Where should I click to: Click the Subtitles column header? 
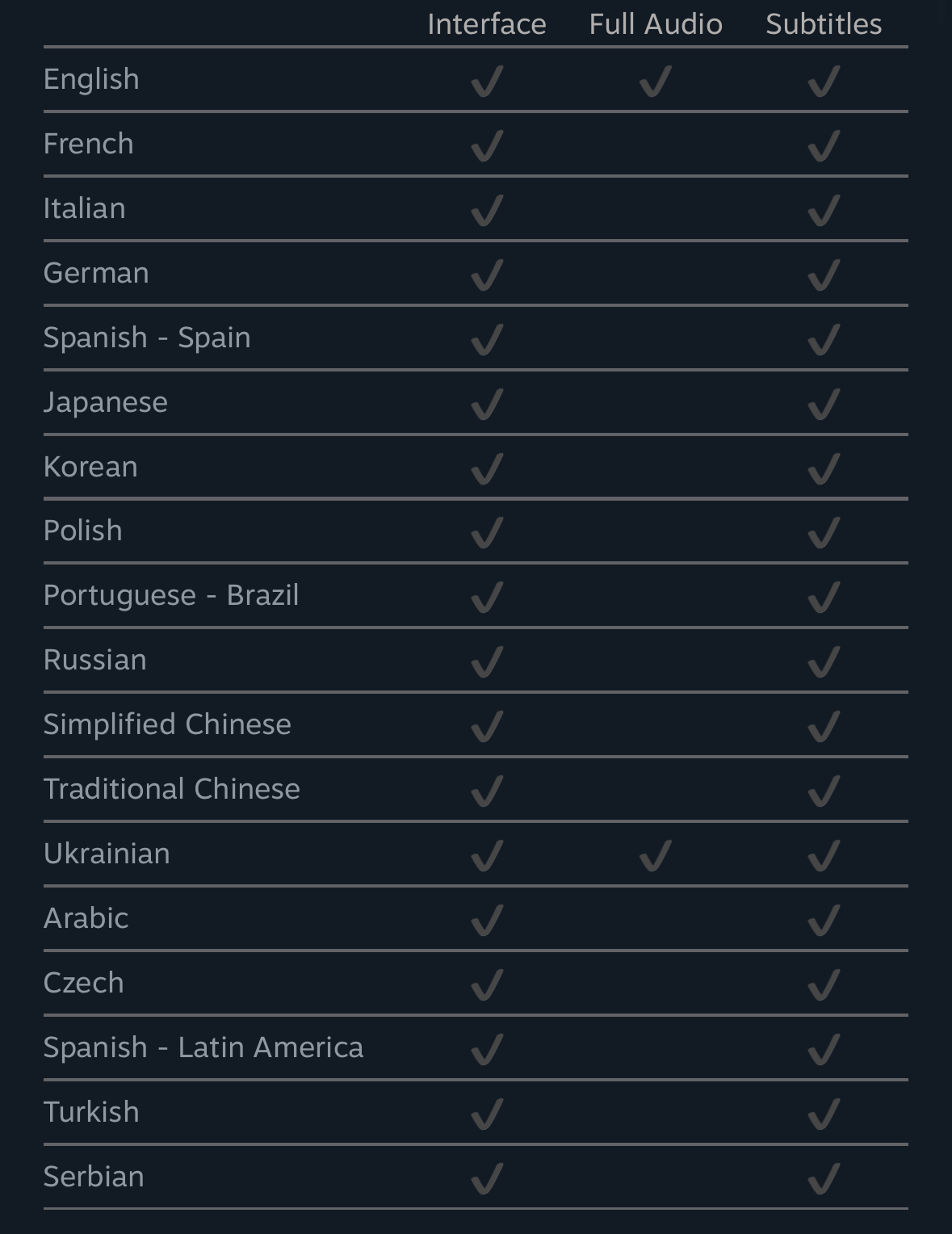(824, 24)
